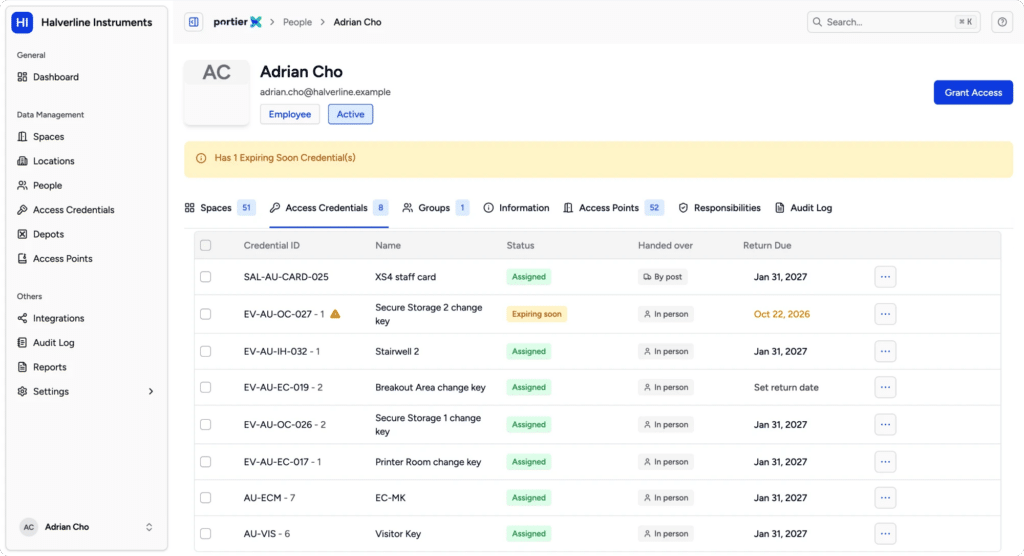
Task: Click the Oct 22, 2026 return date
Action: point(782,314)
